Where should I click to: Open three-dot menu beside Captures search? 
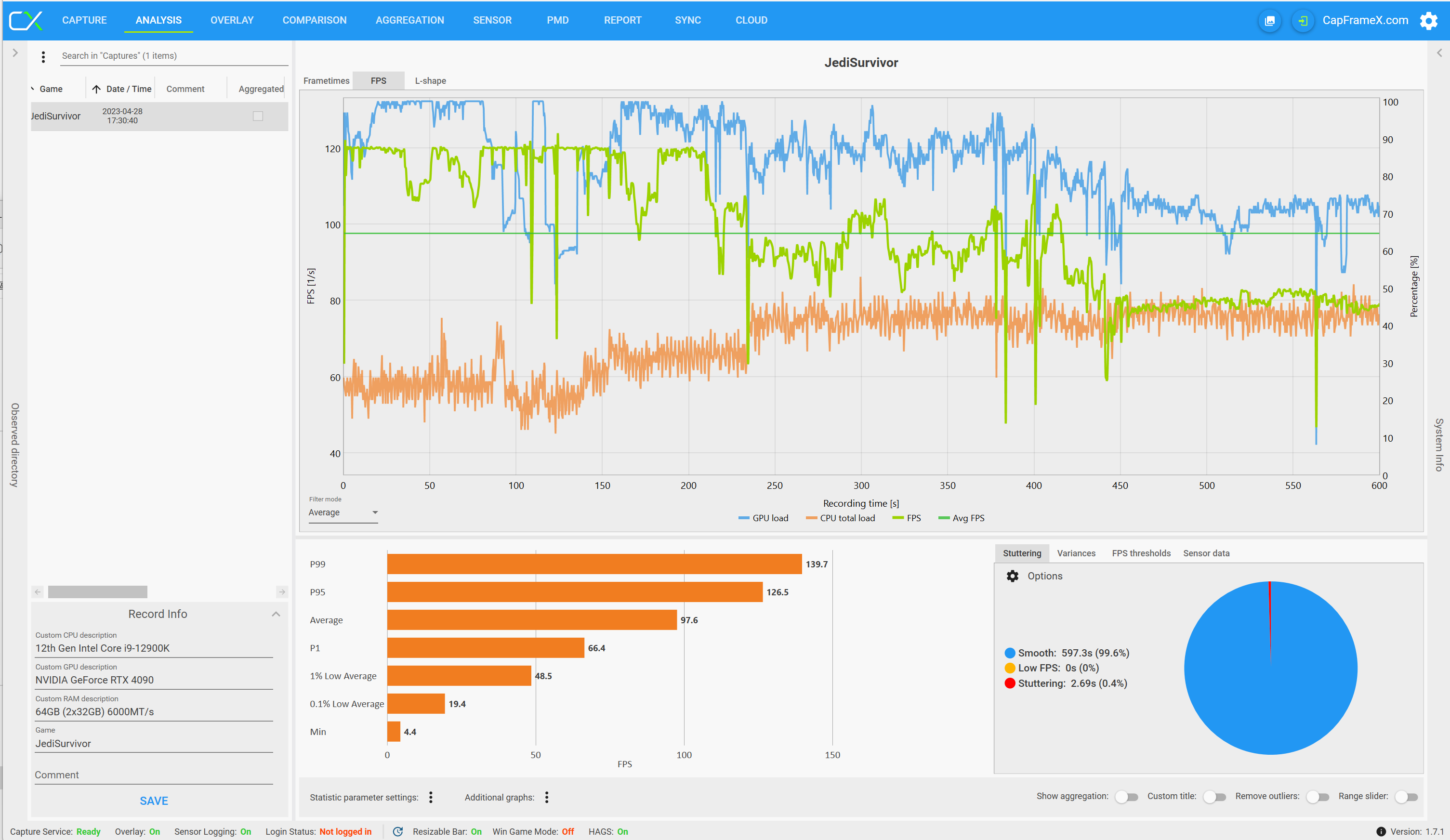coord(43,56)
